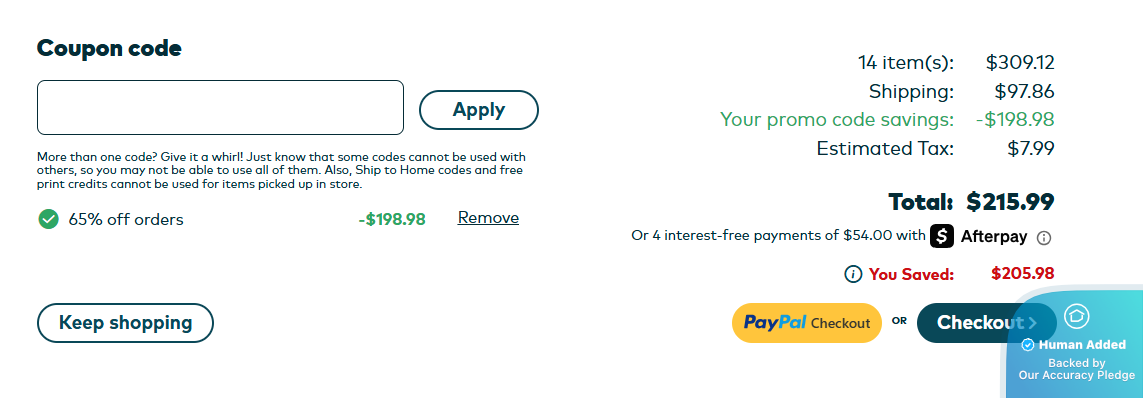This screenshot has height=398, width=1143.
Task: Click the green Your promo code savings label
Action: 837,120
